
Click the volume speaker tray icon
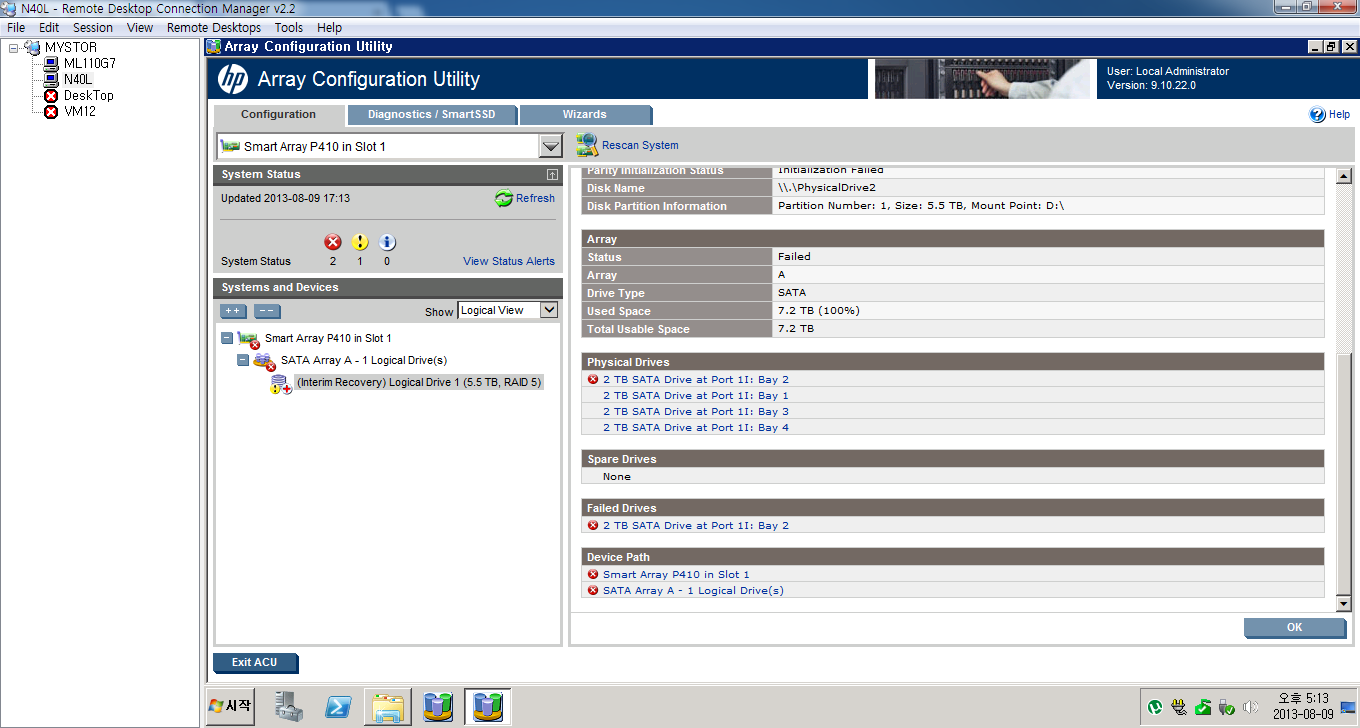[1250, 707]
